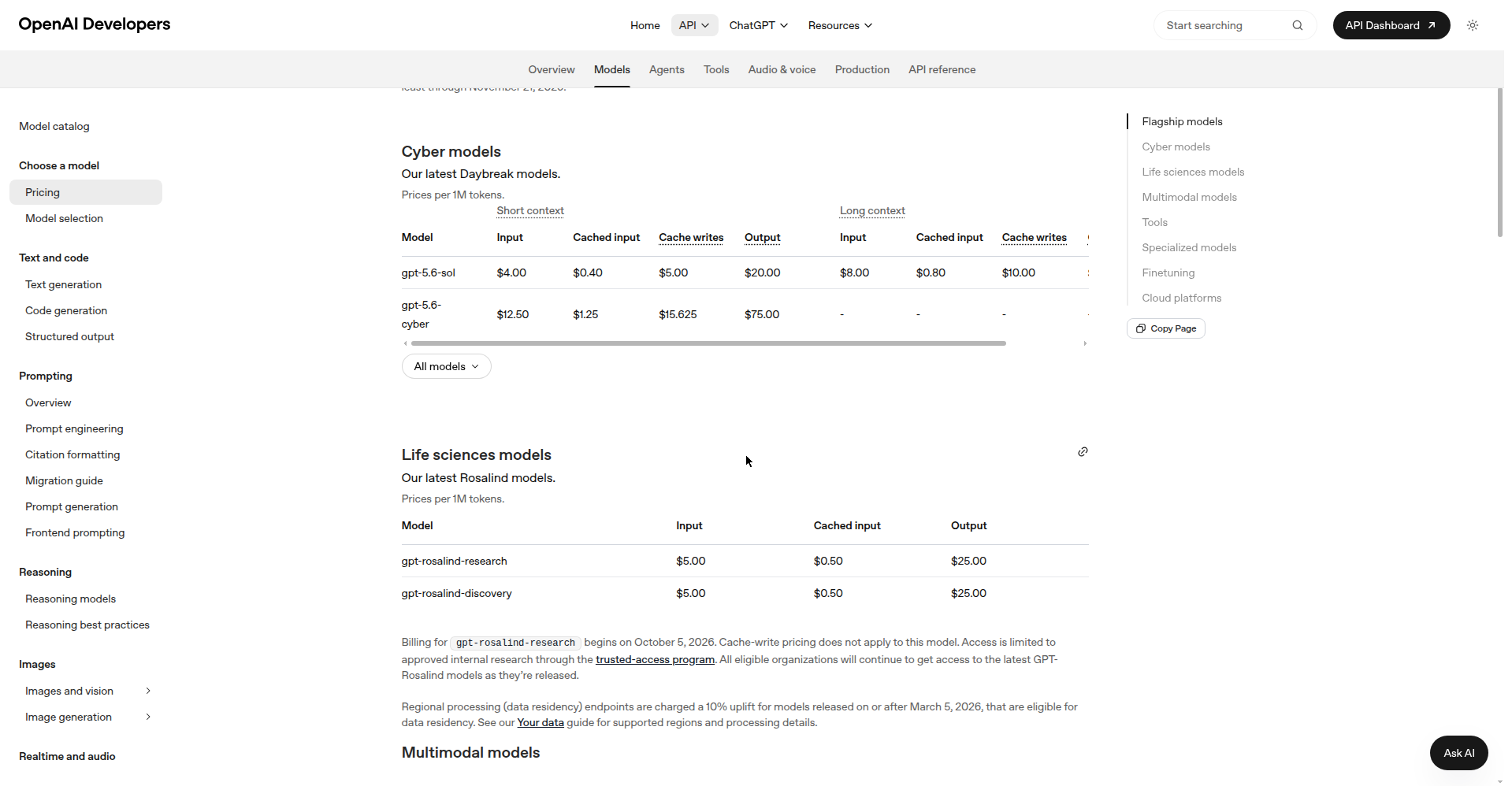Open the ChatGPT dropdown menu
The height and width of the screenshot is (786, 1512).
[x=758, y=25]
